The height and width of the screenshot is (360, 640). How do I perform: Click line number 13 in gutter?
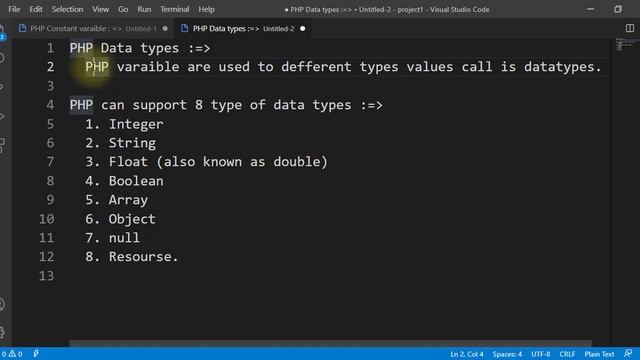(x=46, y=276)
